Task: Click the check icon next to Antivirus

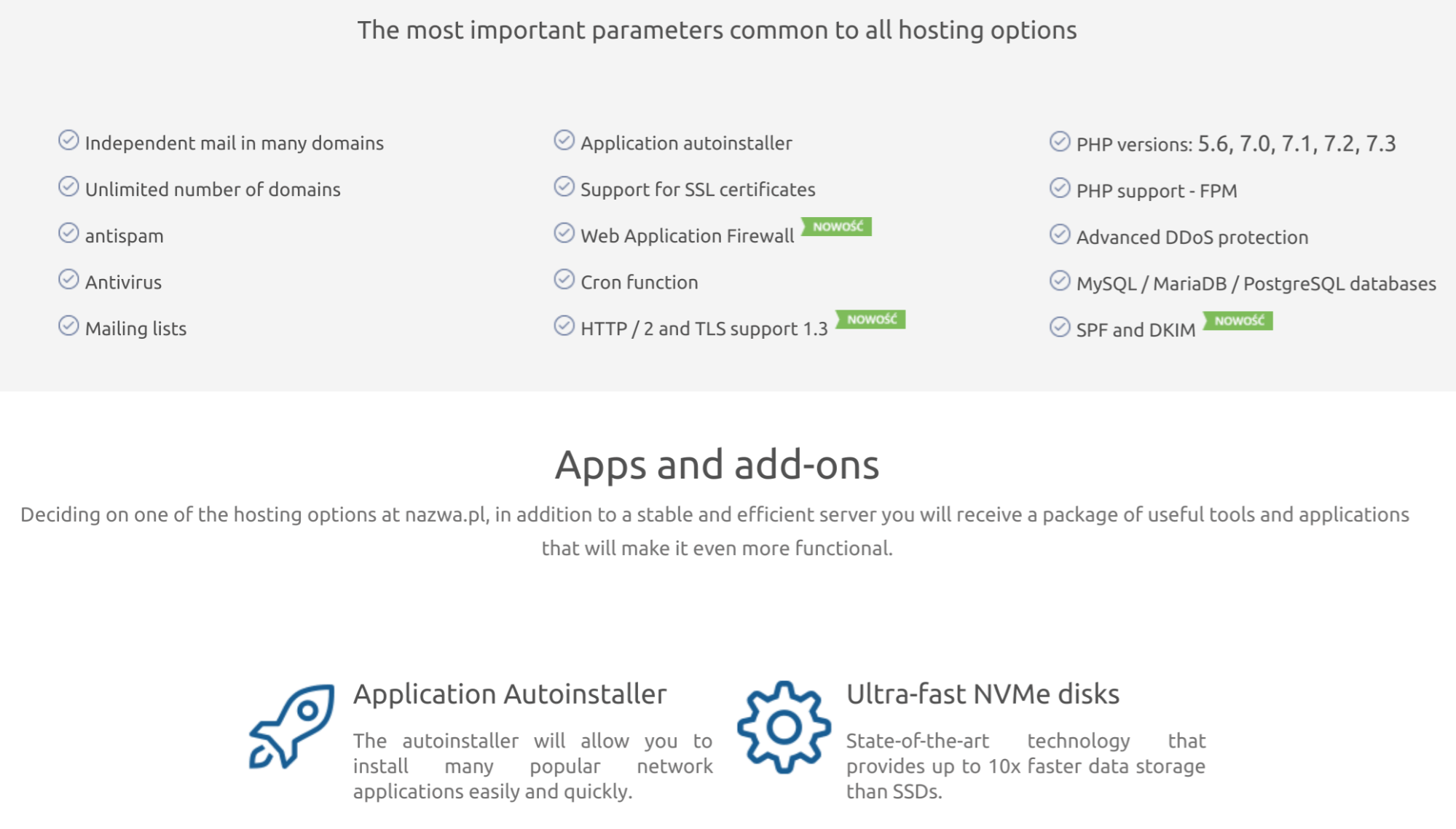Action: tap(68, 279)
